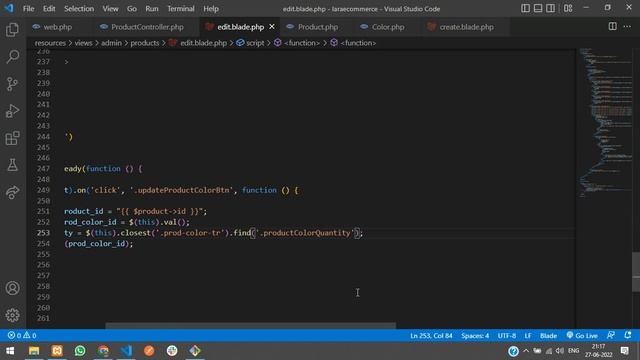
Task: Open the Search view in the activity bar
Action: coord(12,56)
